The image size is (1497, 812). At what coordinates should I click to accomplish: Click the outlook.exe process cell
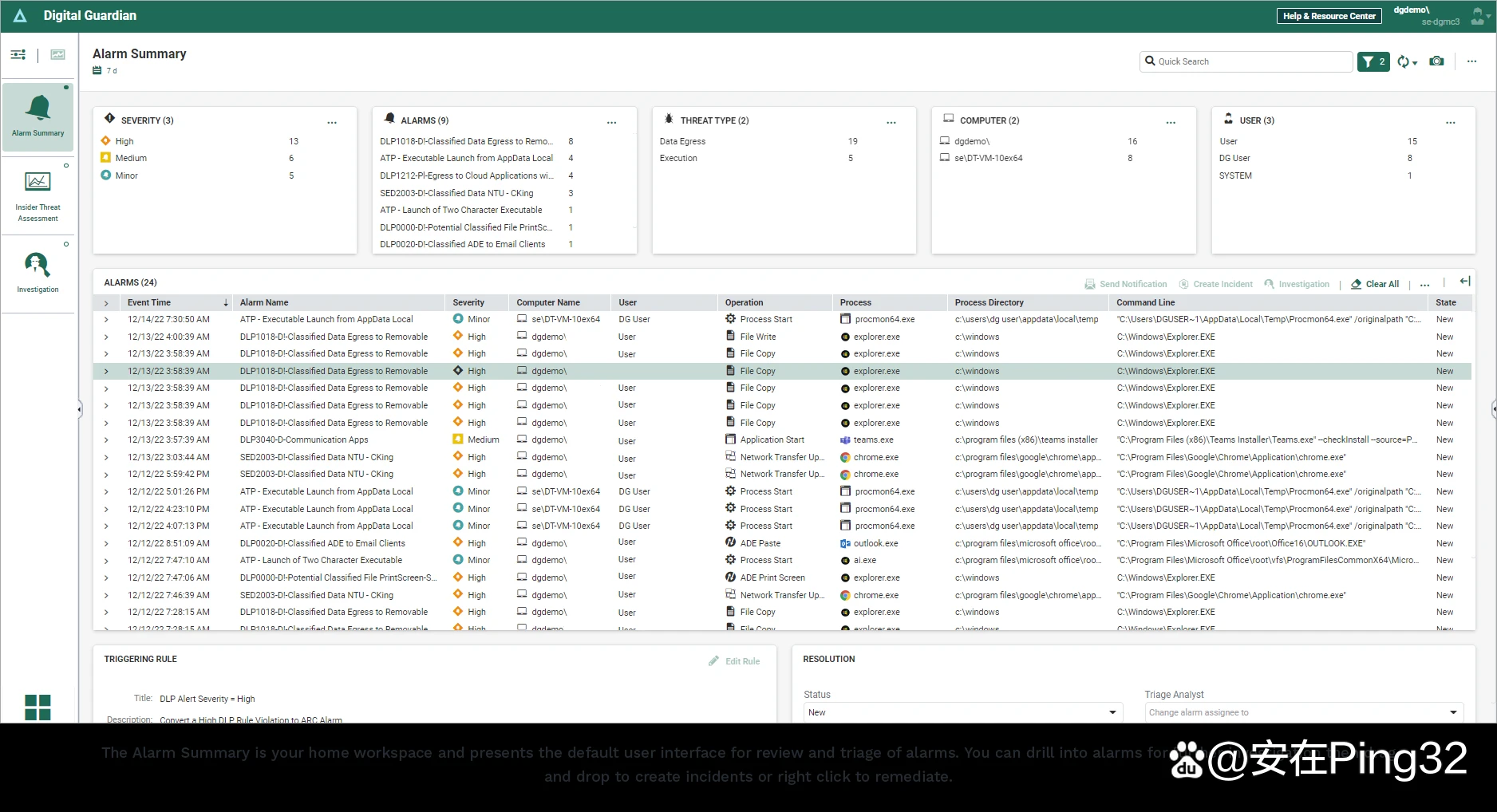(869, 543)
